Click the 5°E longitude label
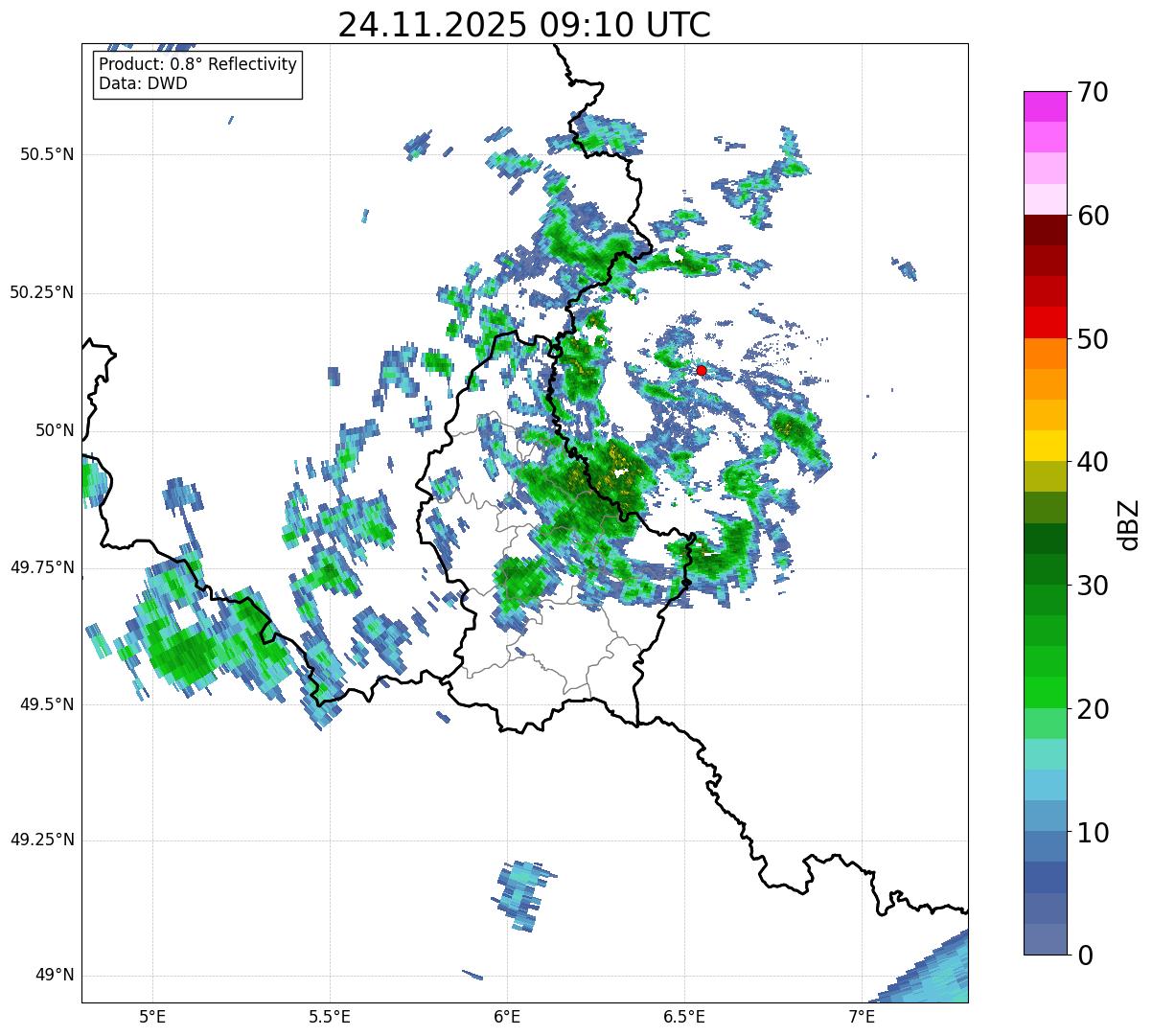The width and height of the screenshot is (1152, 1036). (x=153, y=1017)
